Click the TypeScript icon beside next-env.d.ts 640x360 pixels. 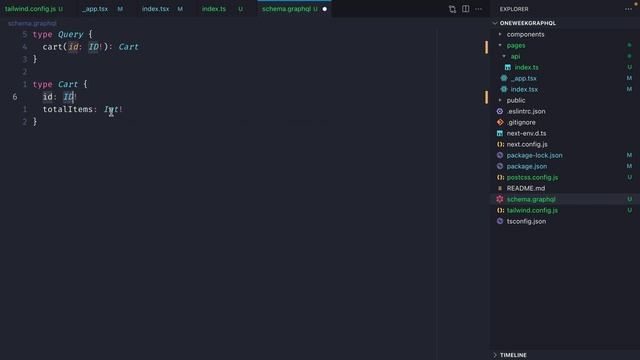coord(500,133)
